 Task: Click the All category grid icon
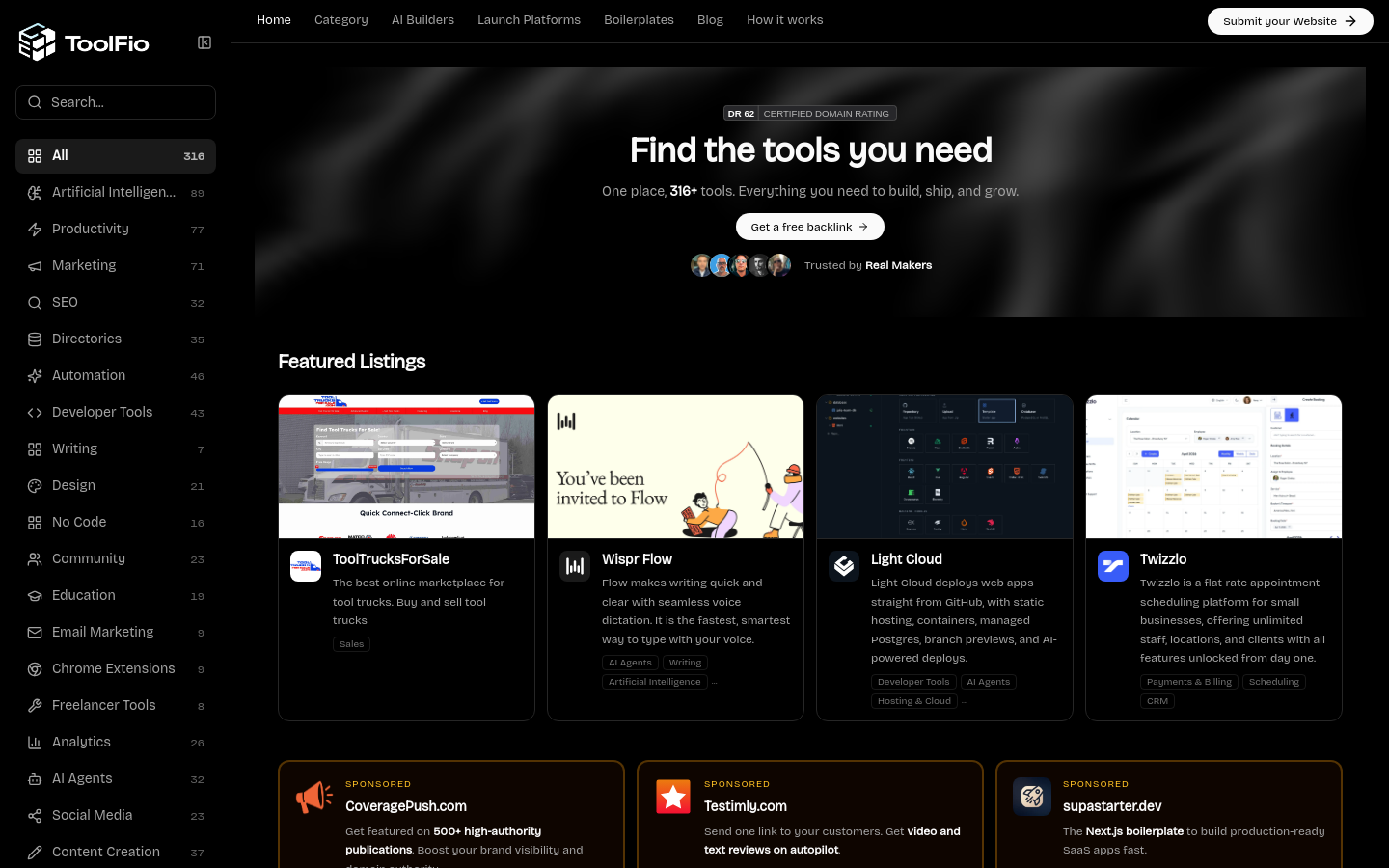pos(35,156)
